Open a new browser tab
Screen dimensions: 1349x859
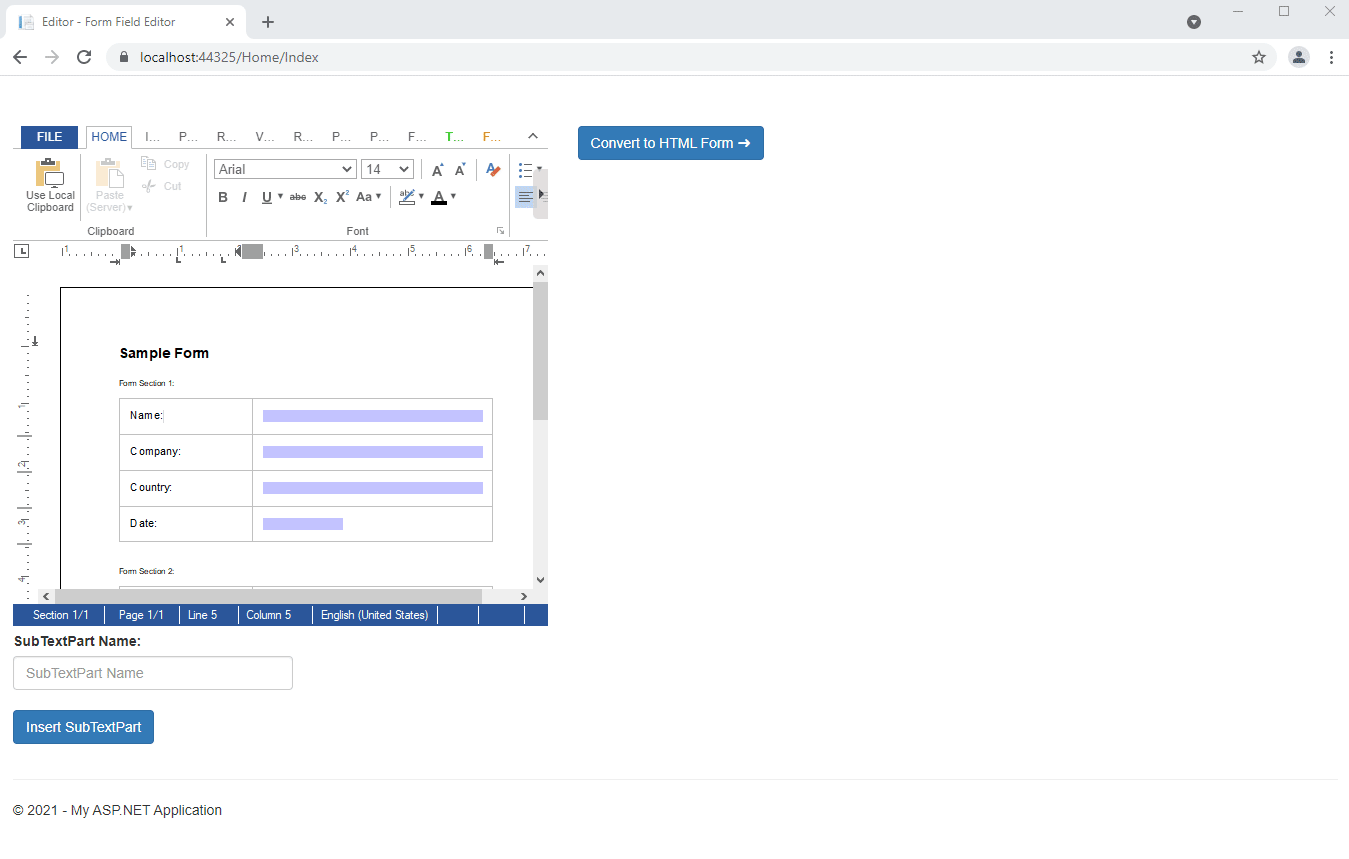point(268,22)
